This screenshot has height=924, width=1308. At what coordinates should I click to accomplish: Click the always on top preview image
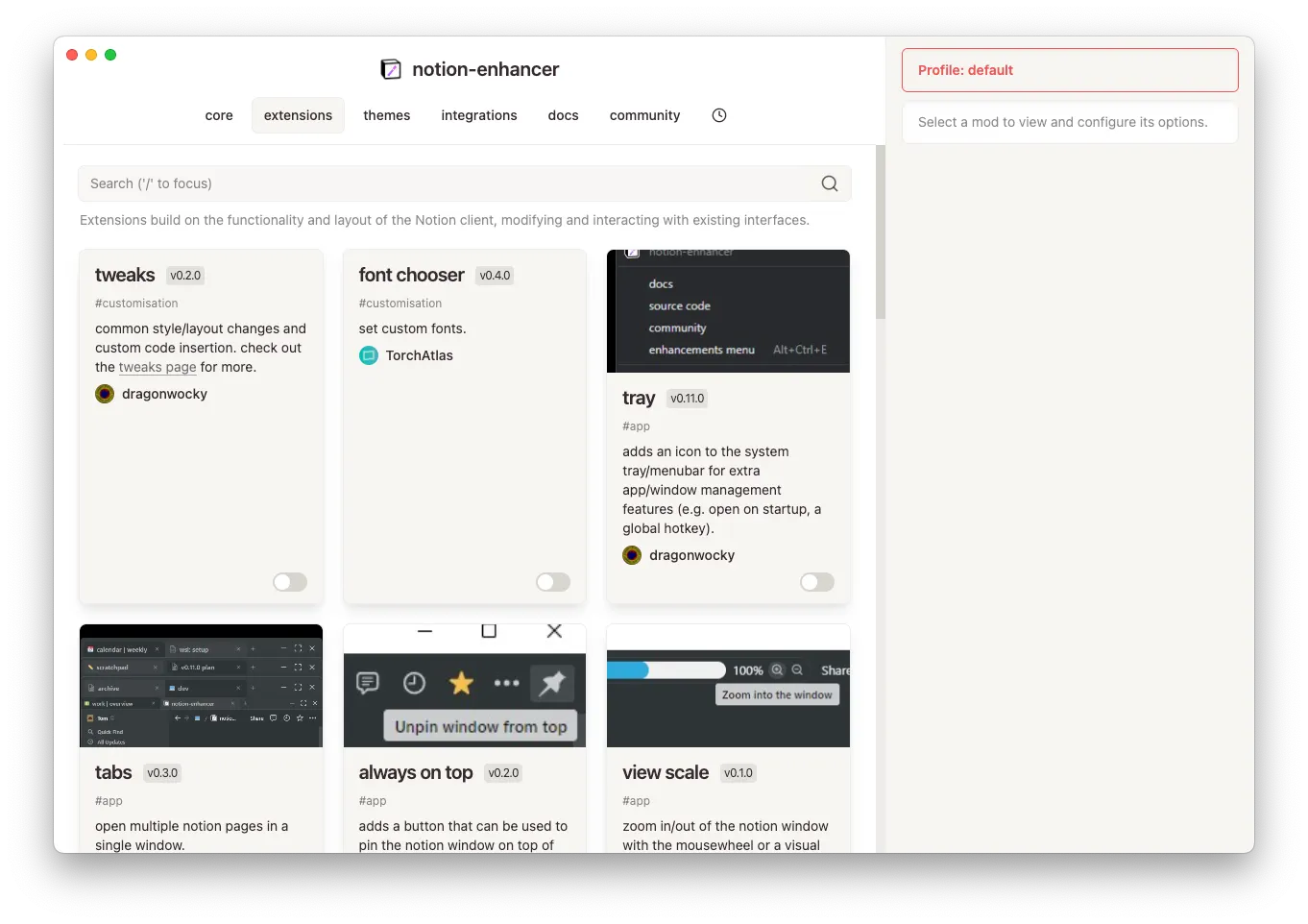coord(465,686)
